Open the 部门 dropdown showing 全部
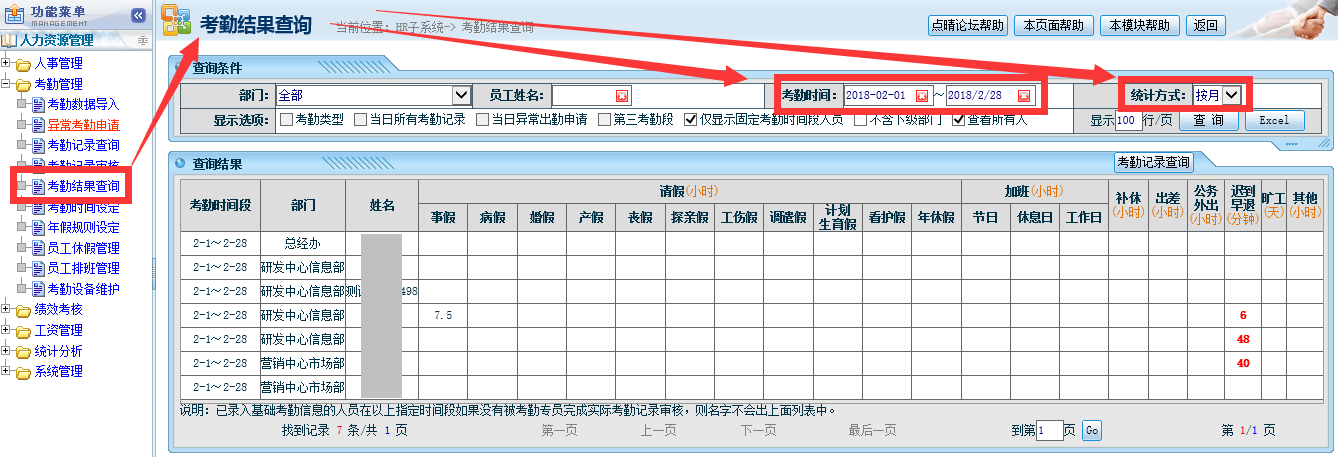Screen dimensions: 1338x457 (x=461, y=96)
